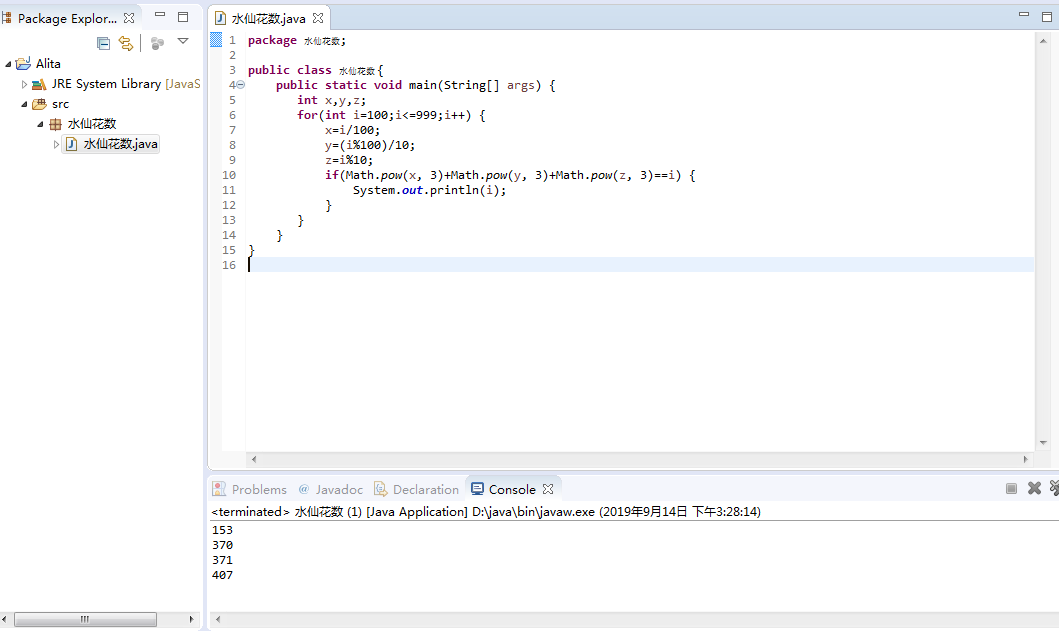This screenshot has height=631, width=1059.
Task: Click console output line 407
Action: pyautogui.click(x=222, y=575)
